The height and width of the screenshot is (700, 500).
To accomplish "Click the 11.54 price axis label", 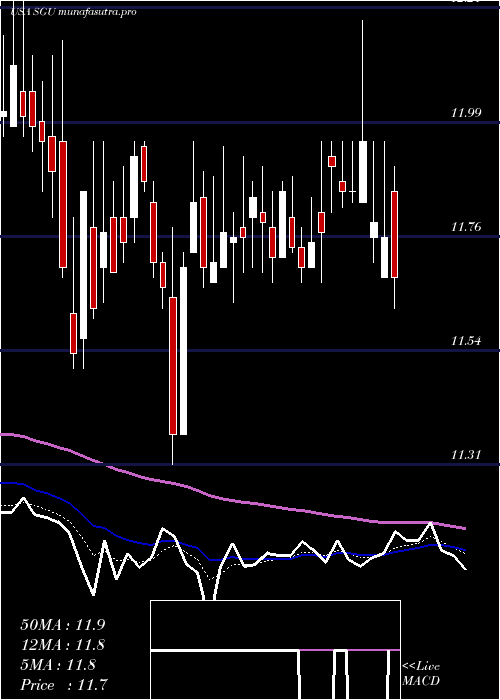I will [466, 341].
